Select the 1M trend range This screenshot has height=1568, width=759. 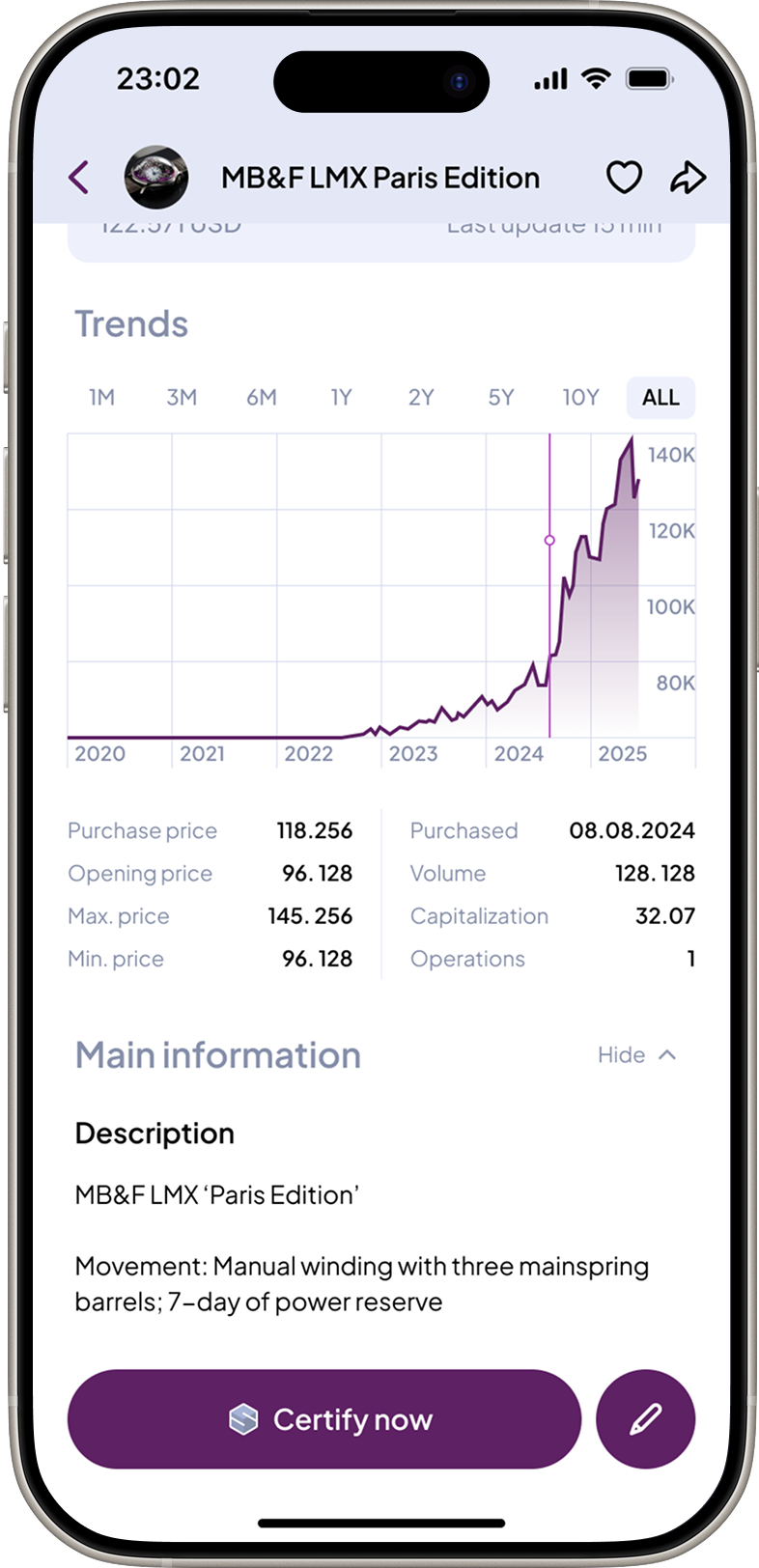click(101, 398)
